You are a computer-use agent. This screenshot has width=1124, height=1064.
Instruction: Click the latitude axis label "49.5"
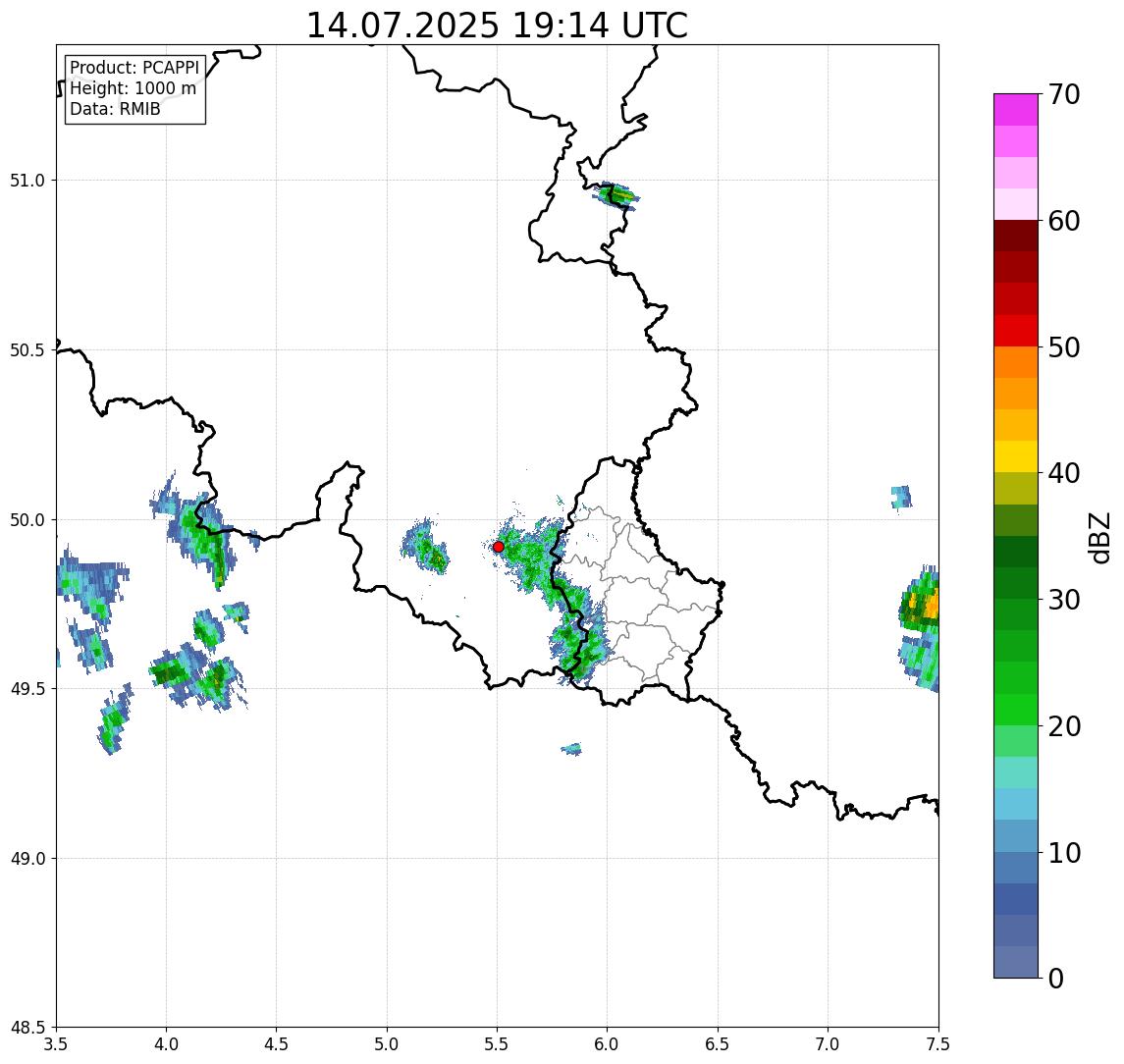27,689
